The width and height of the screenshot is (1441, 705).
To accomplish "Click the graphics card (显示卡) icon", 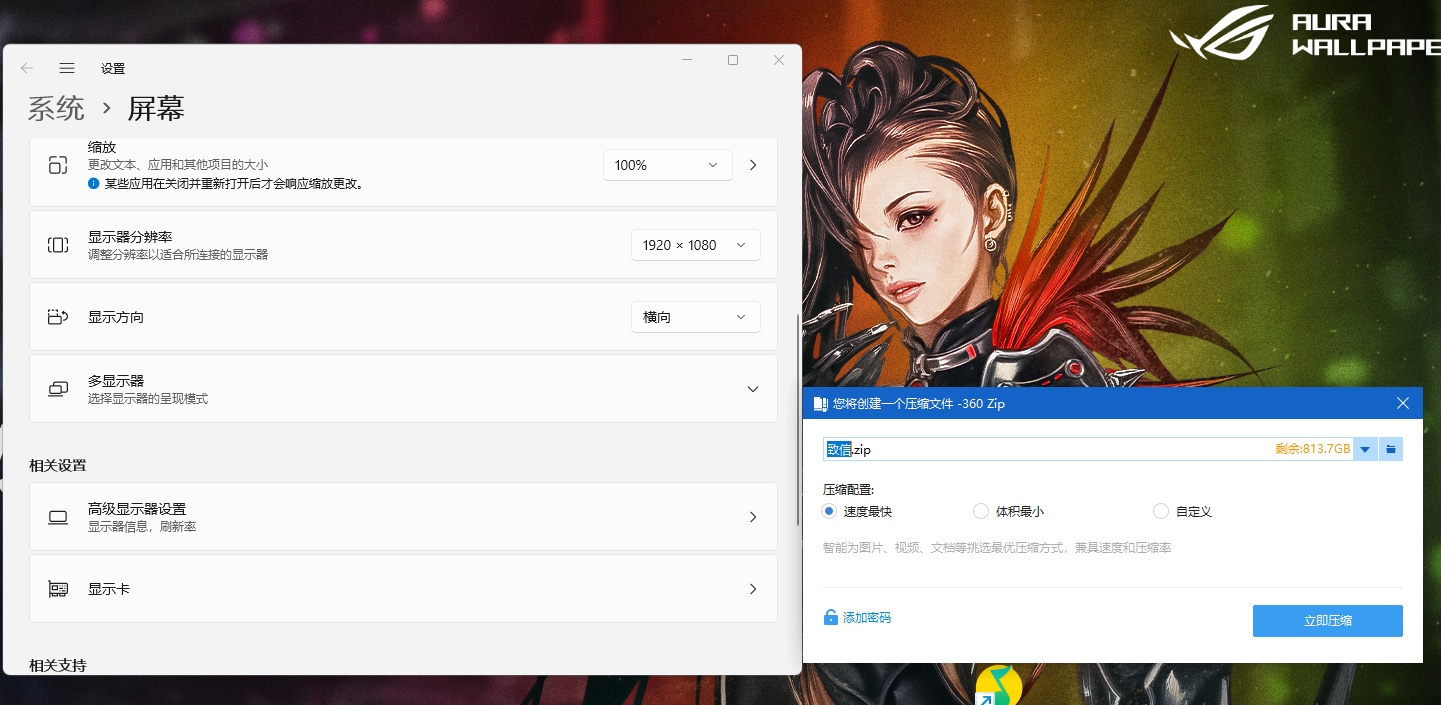I will [x=58, y=589].
